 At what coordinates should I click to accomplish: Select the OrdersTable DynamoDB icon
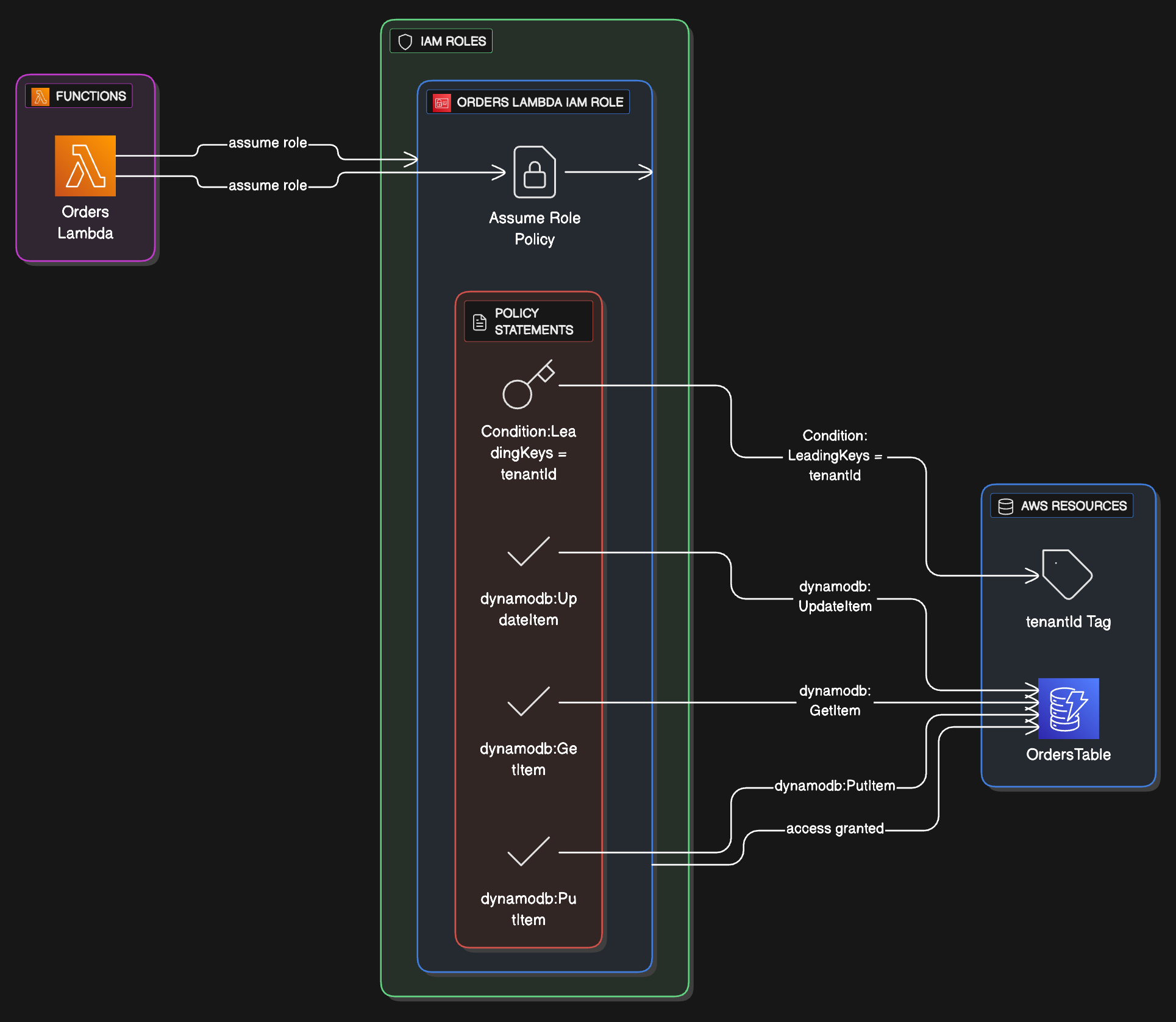tap(1068, 709)
